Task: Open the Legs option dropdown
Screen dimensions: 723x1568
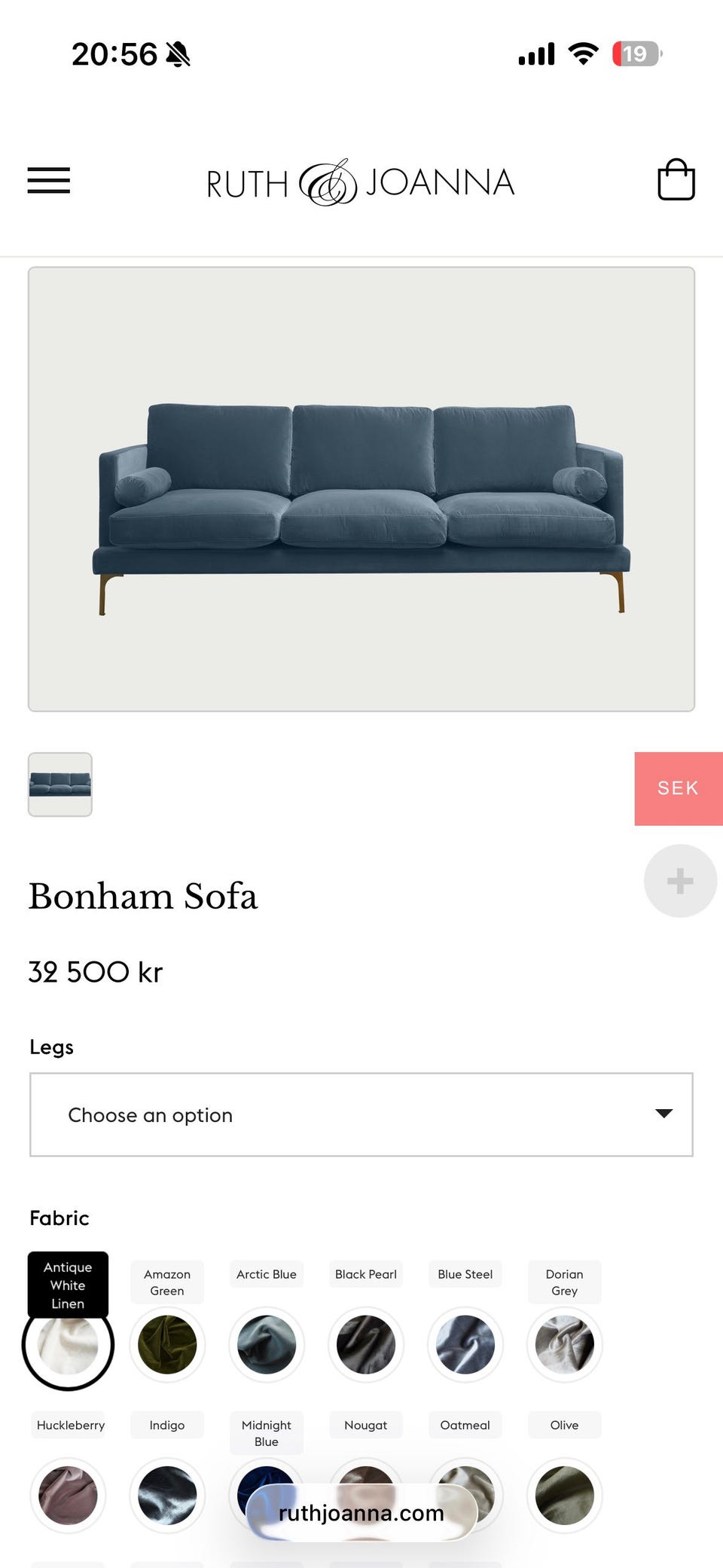Action: tap(361, 1114)
